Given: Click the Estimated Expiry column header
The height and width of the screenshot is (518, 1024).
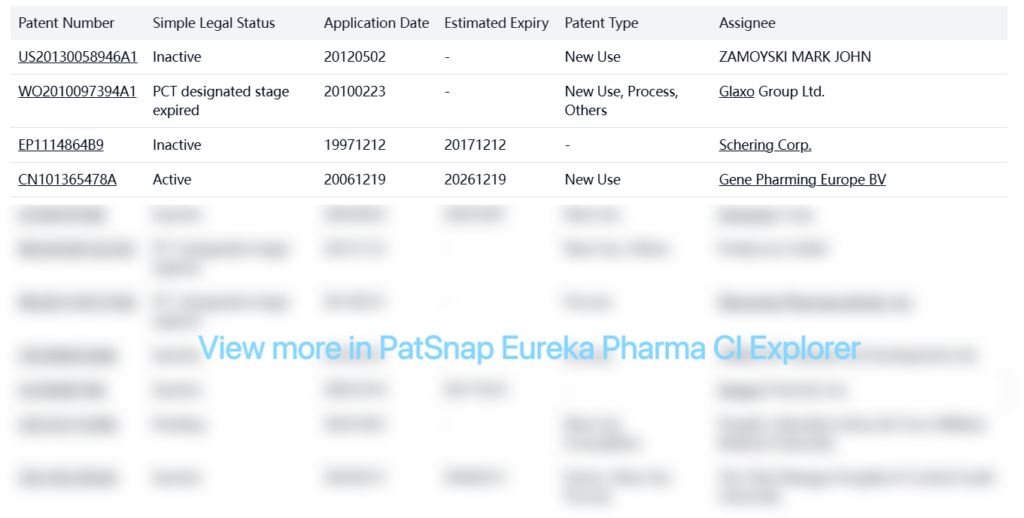Looking at the screenshot, I should pos(496,23).
